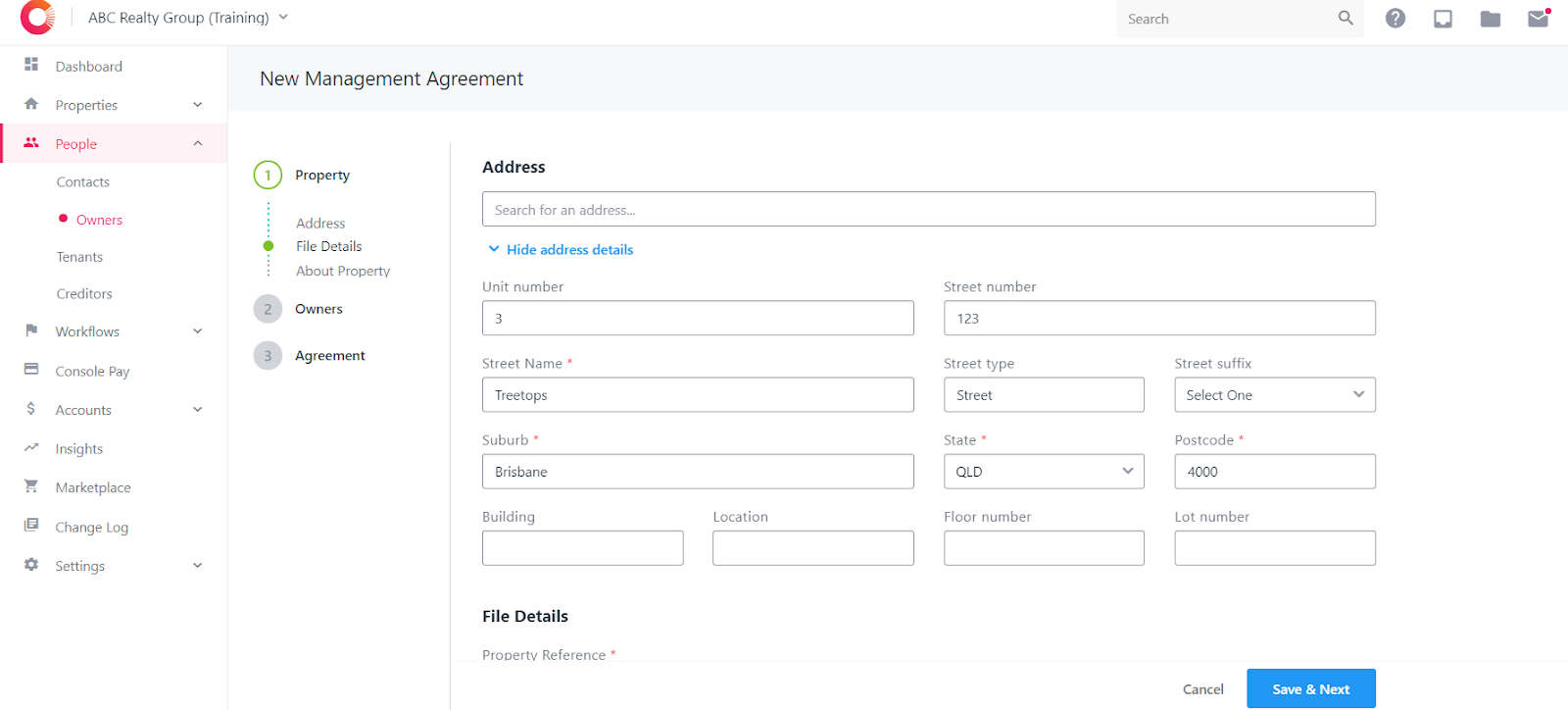Click the Street number field
This screenshot has width=1568, height=710.
[x=1159, y=318]
